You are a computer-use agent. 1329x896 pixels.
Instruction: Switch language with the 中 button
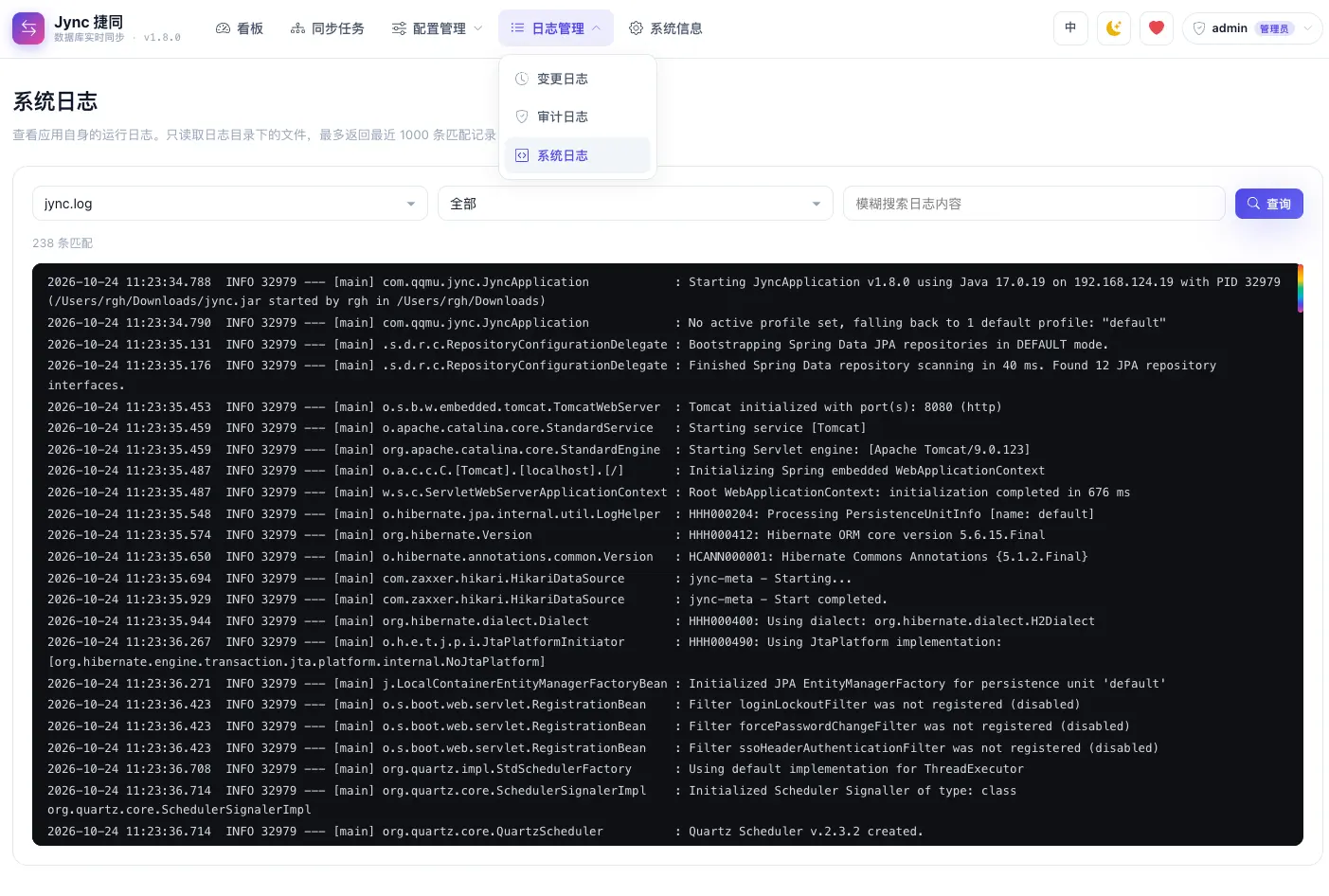[x=1070, y=28]
